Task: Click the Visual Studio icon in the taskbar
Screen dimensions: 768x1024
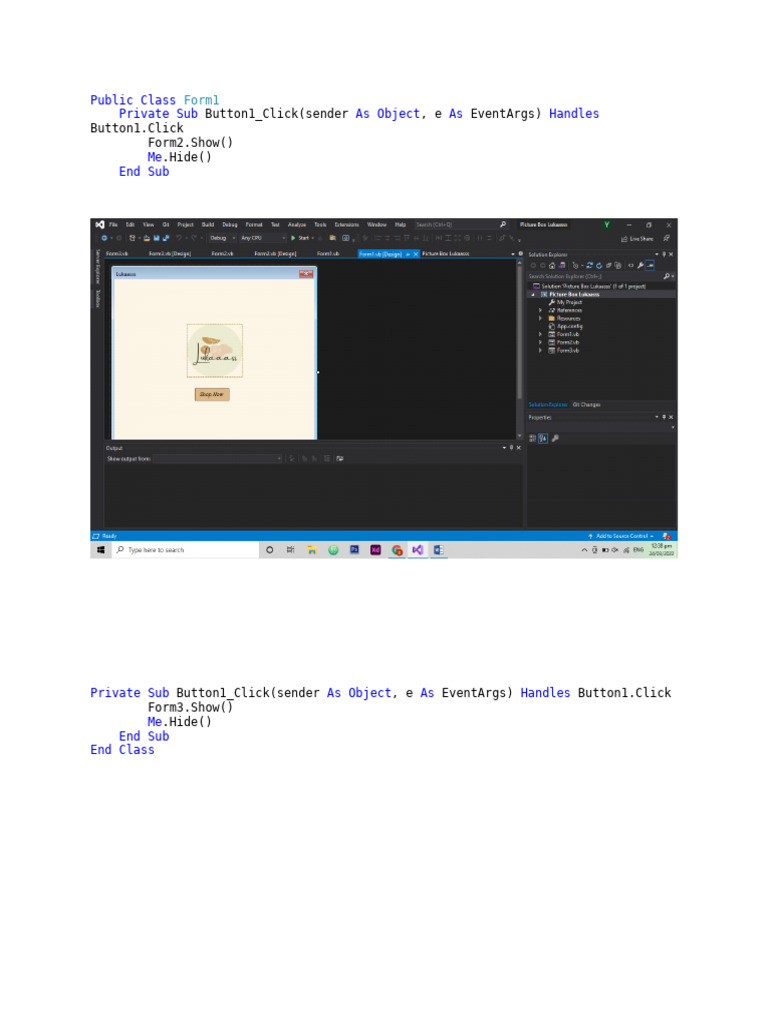Action: point(418,550)
